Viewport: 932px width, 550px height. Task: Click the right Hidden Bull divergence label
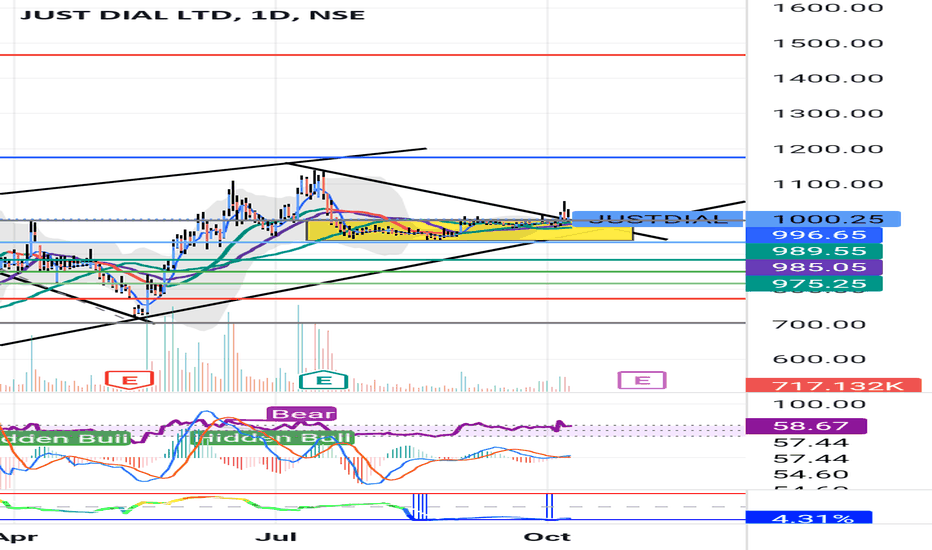point(272,438)
